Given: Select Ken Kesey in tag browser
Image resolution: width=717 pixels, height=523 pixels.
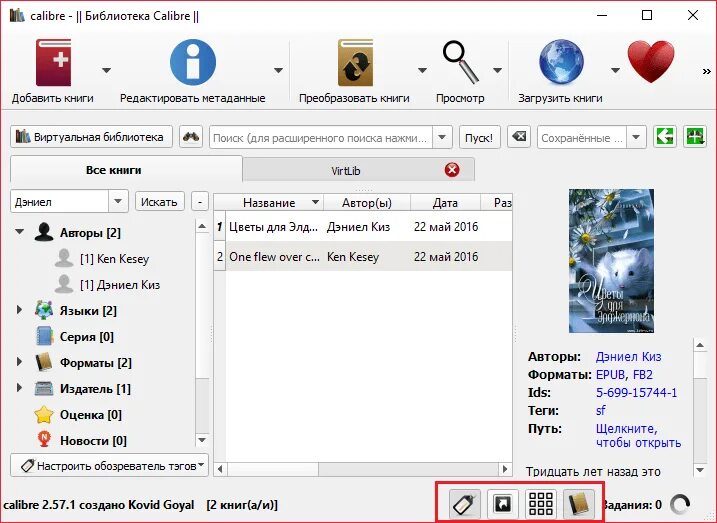Looking at the screenshot, I should (114, 259).
